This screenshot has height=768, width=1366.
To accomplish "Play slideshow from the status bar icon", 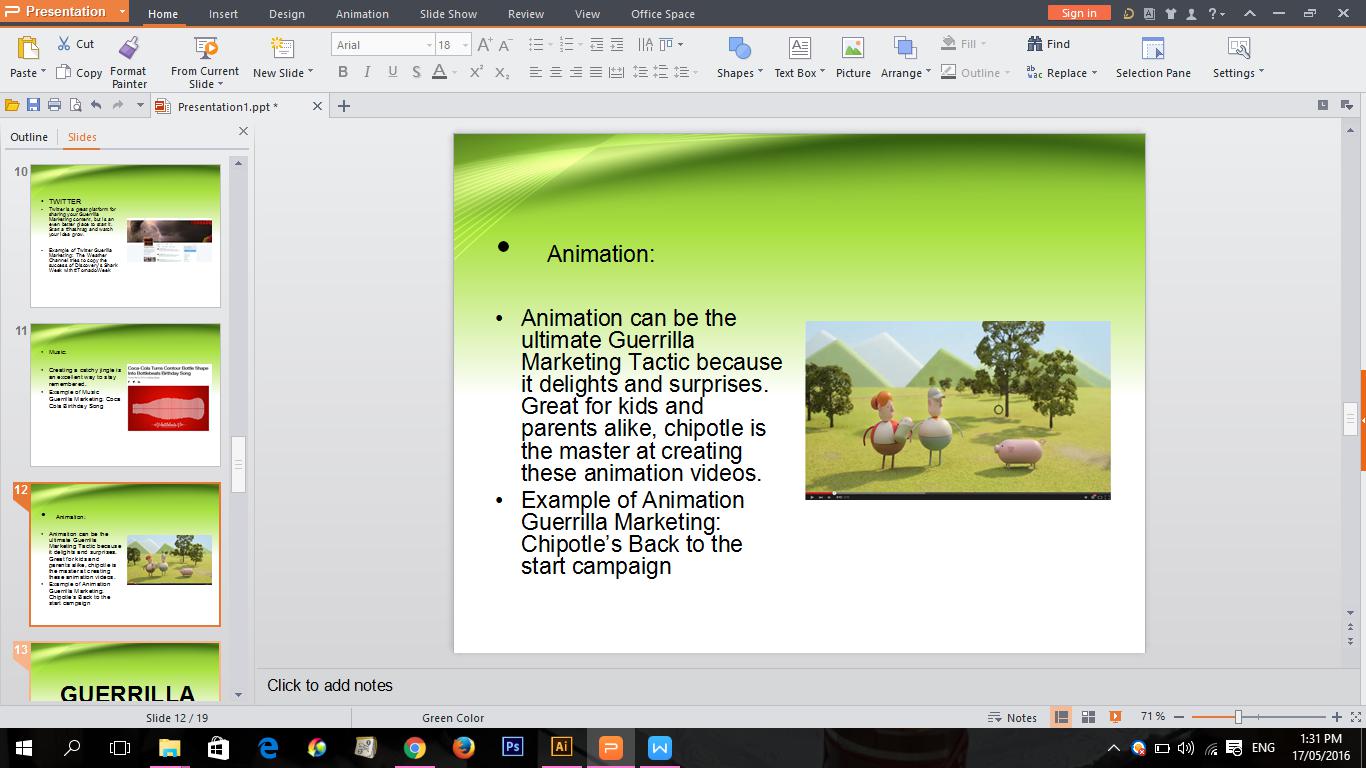I will (x=1115, y=717).
